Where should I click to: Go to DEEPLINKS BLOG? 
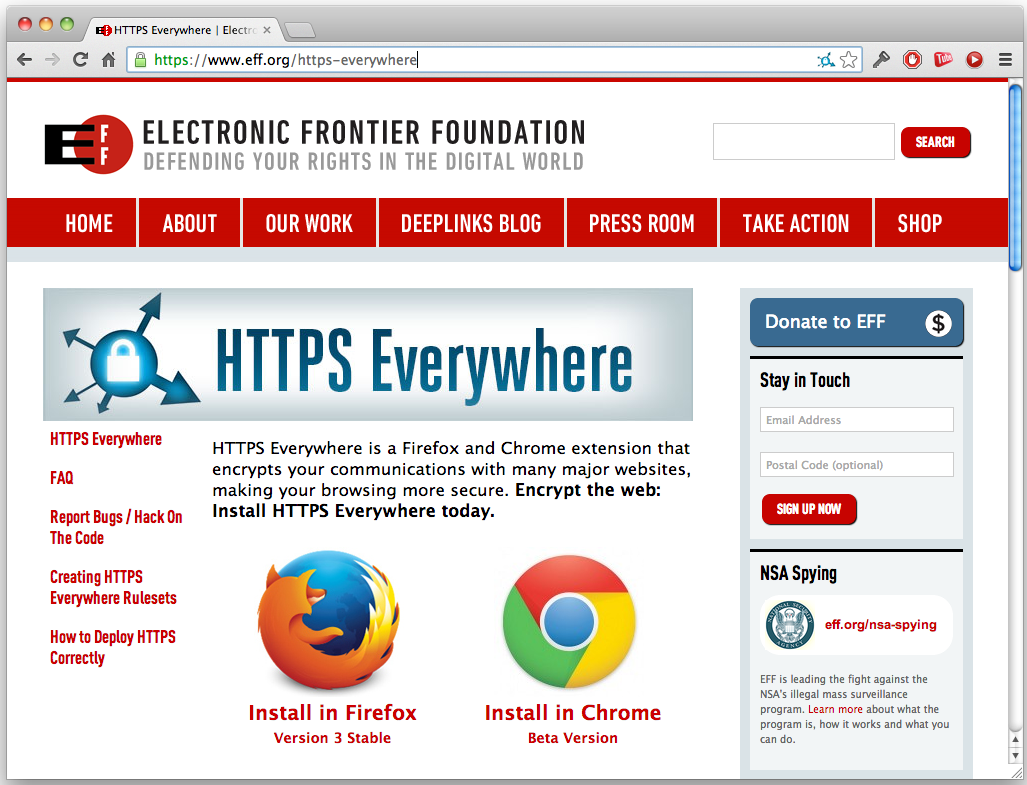coord(471,223)
